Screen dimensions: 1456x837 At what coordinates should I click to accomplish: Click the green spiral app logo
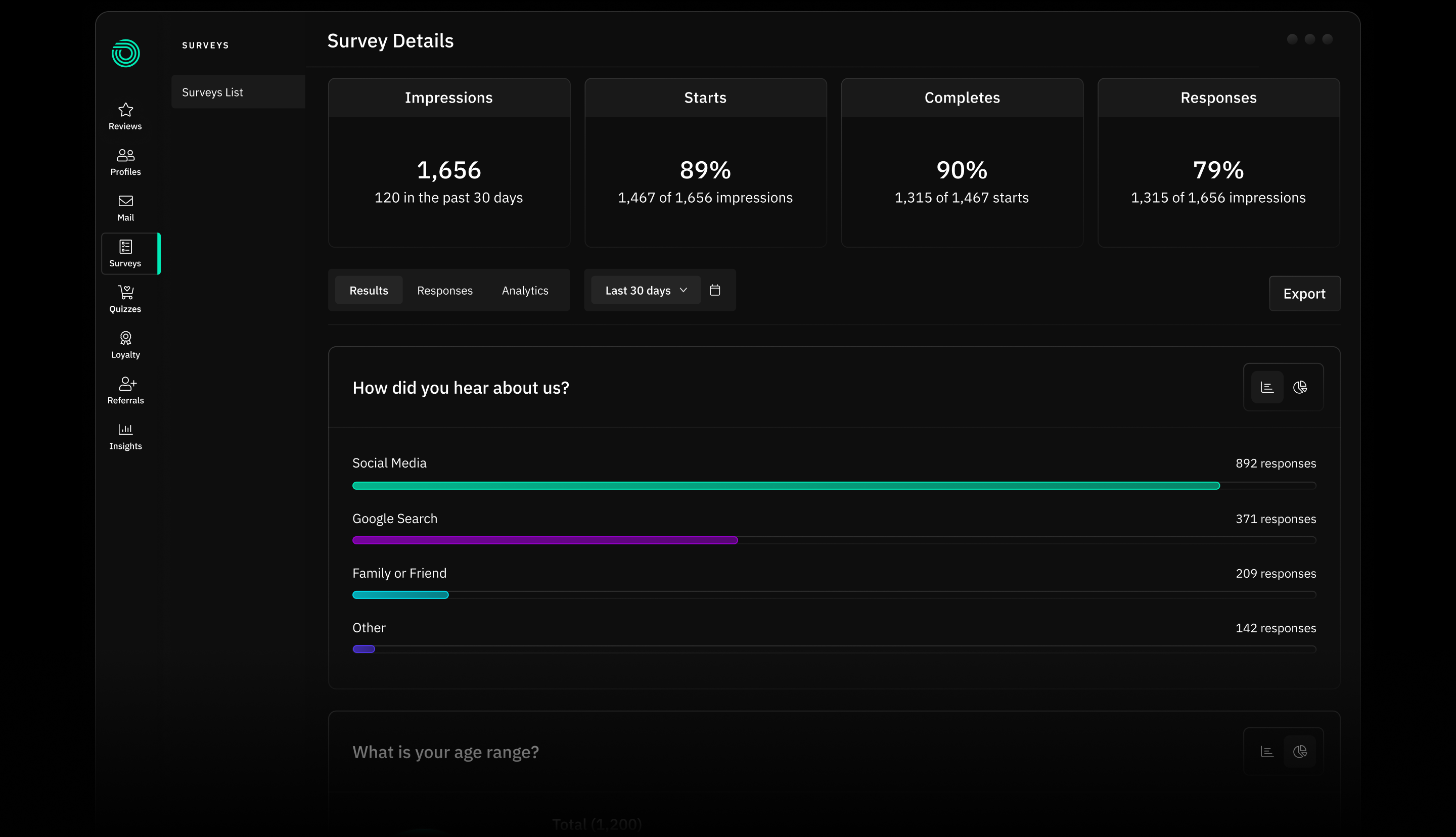(x=125, y=54)
